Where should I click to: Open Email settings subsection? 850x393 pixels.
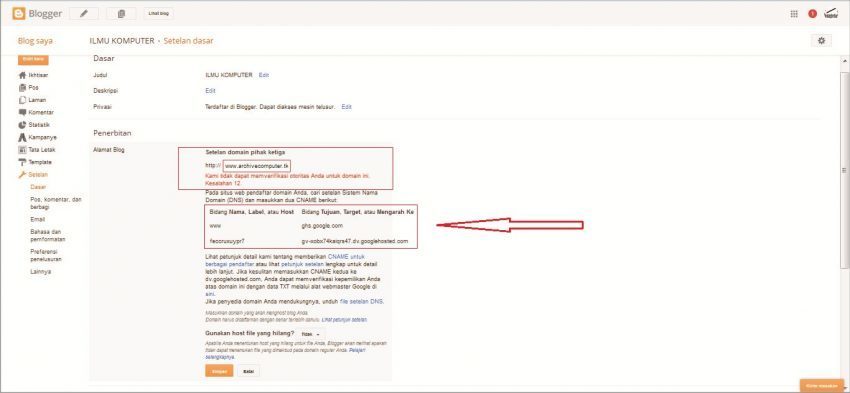(38, 220)
